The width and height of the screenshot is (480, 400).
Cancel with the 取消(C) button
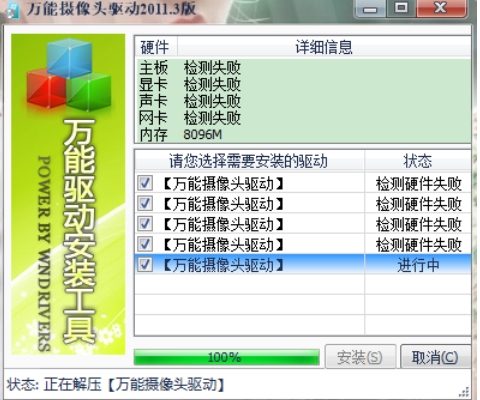[435, 357]
